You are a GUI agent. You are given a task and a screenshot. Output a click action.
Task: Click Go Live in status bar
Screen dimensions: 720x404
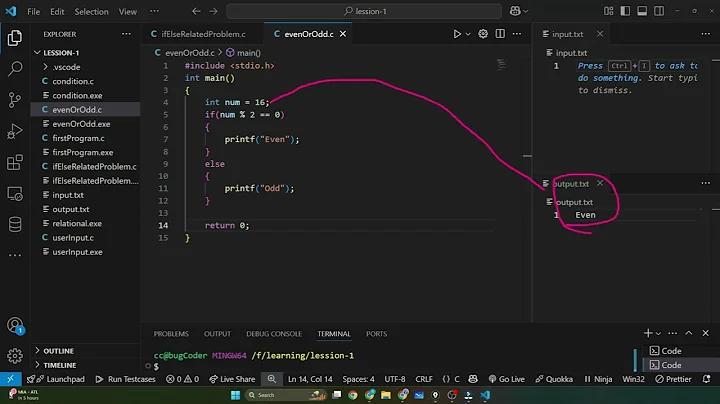click(506, 379)
